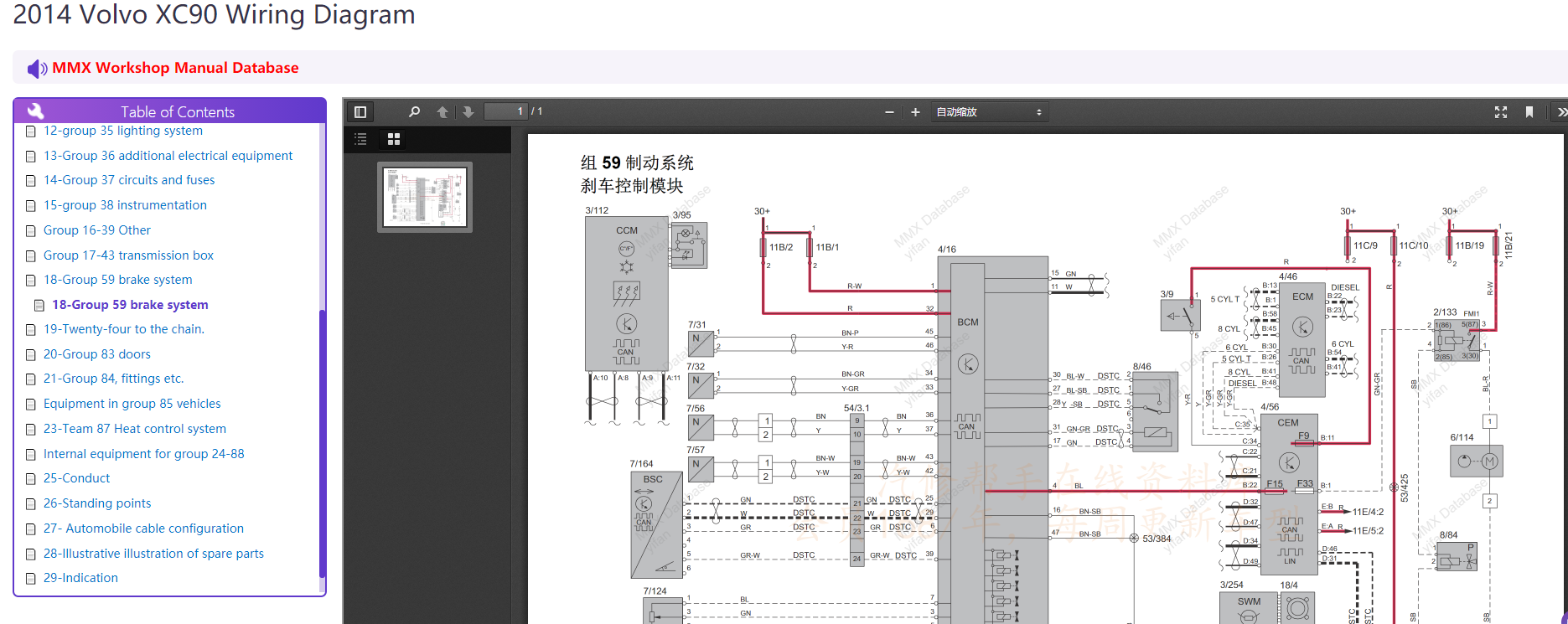Go to next page arrow
1568x624 pixels.
(x=468, y=112)
